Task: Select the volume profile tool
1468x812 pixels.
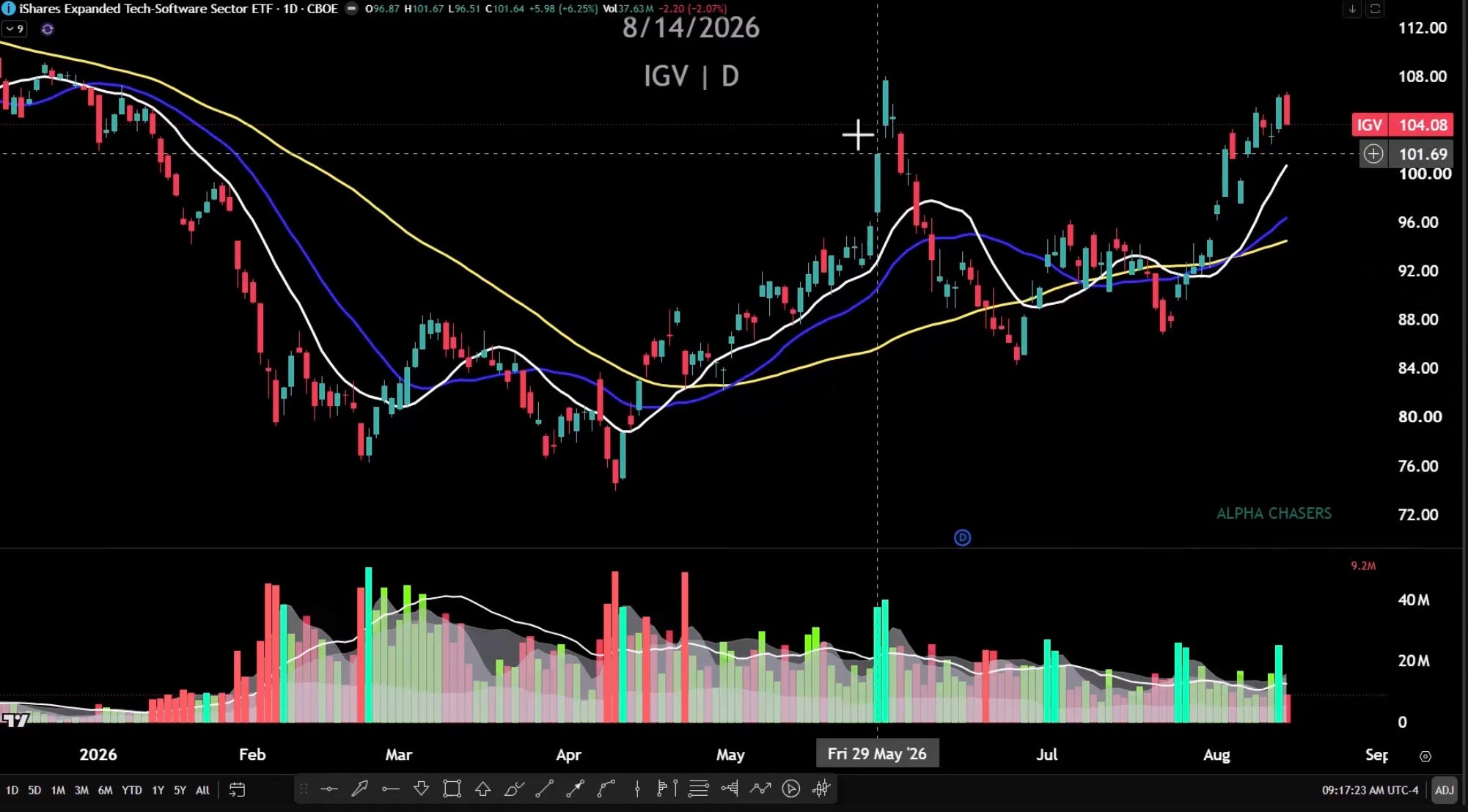Action: (730, 789)
